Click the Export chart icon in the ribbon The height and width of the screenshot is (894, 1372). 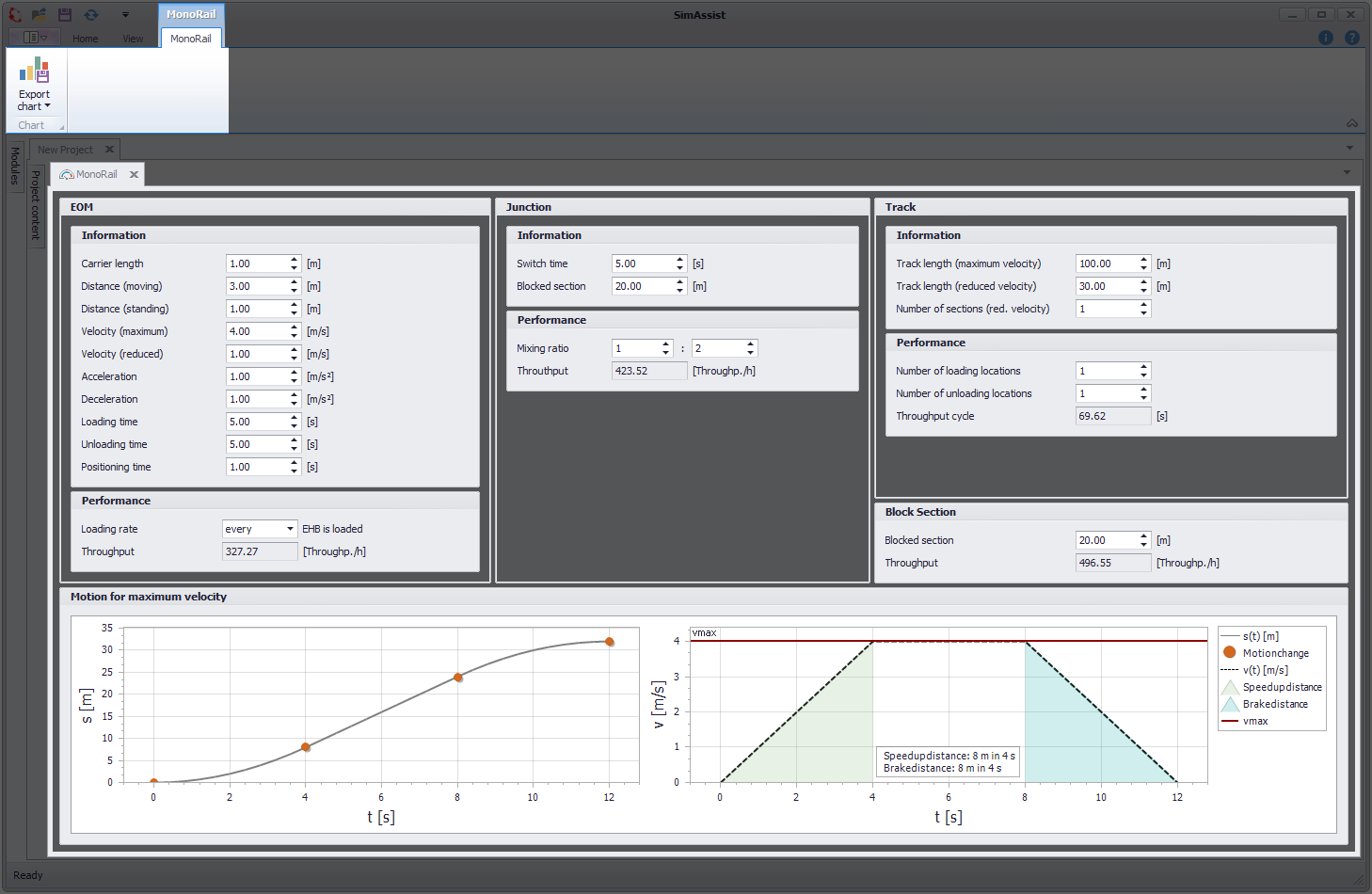[x=35, y=70]
